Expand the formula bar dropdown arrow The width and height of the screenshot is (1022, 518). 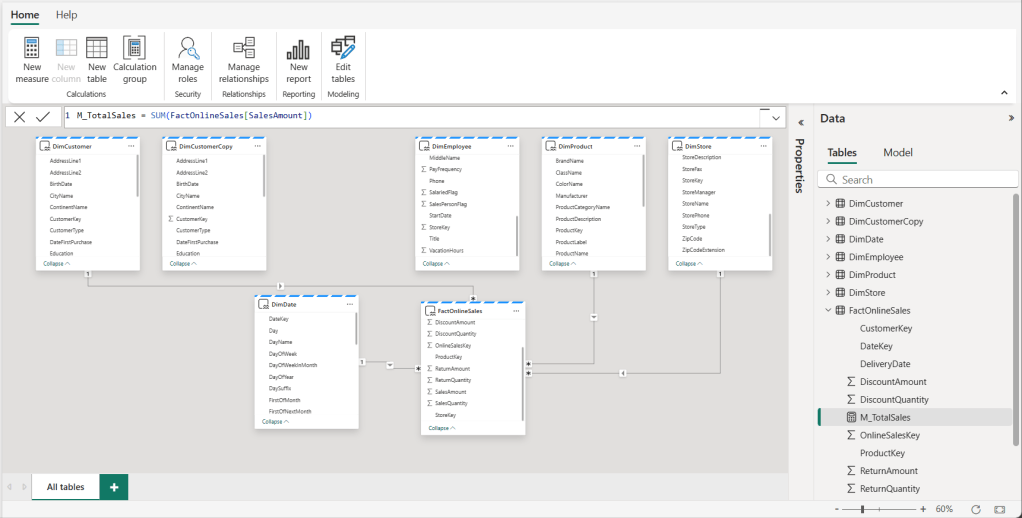point(775,117)
